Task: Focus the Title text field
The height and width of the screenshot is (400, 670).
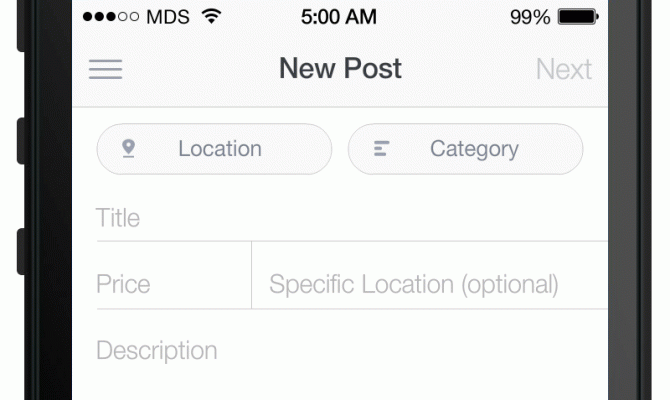Action: [x=350, y=218]
